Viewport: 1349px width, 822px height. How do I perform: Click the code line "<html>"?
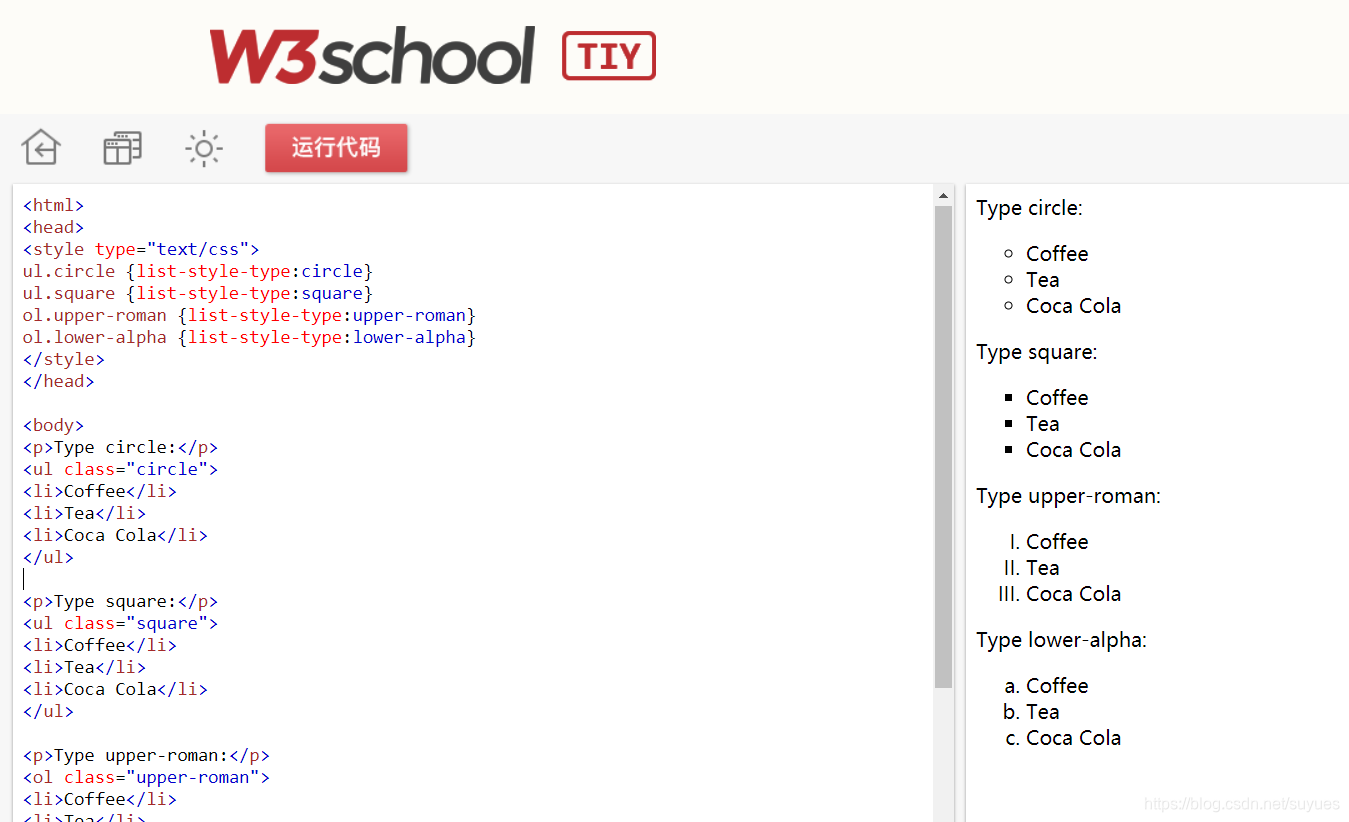click(x=54, y=205)
